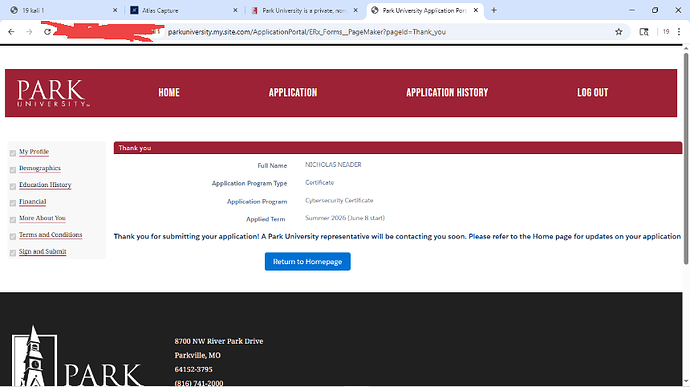Open APPLICATION HISTORY in the navigation bar
Image resolution: width=690 pixels, height=387 pixels.
(x=447, y=92)
